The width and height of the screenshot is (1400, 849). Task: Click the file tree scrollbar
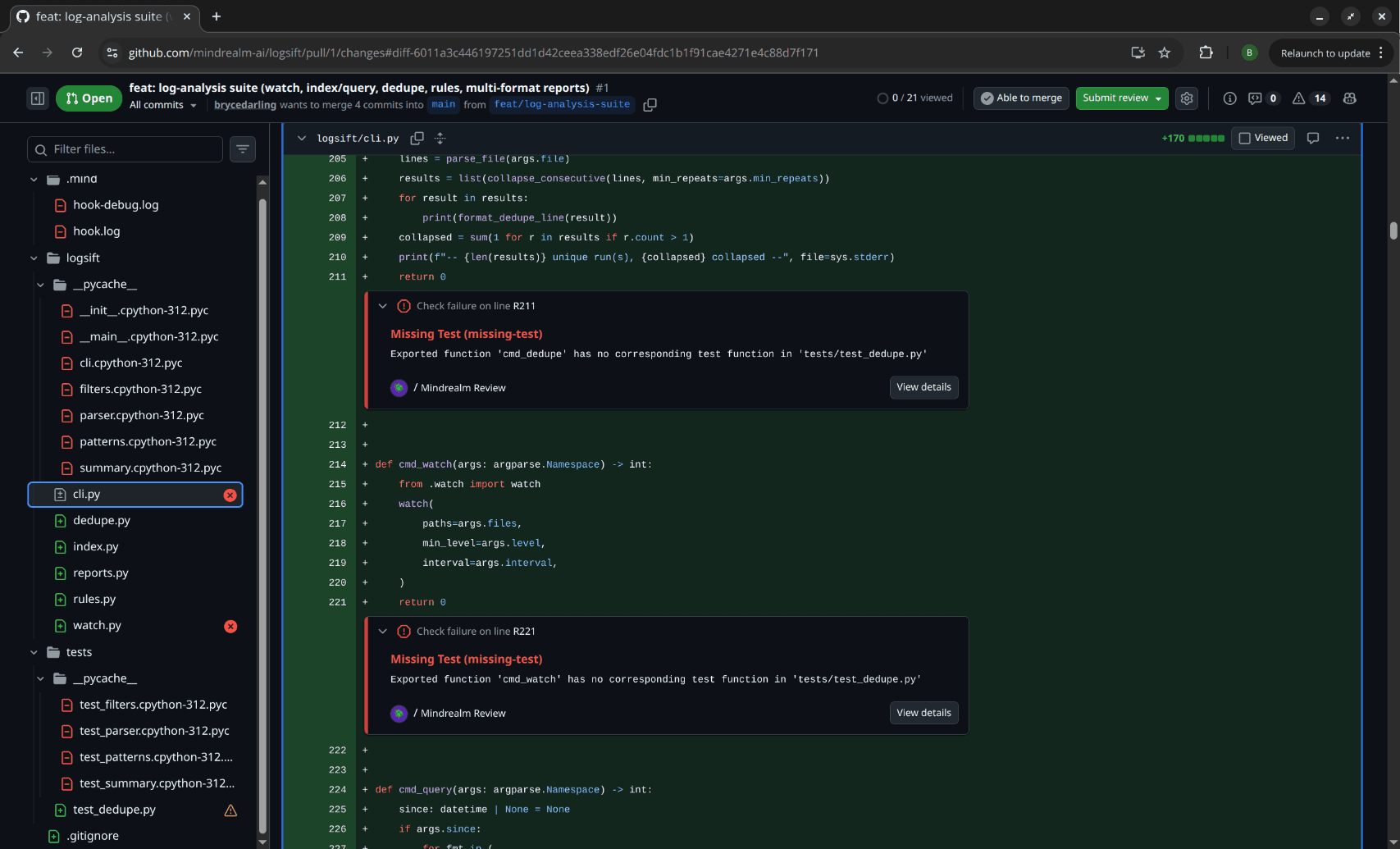(x=262, y=517)
